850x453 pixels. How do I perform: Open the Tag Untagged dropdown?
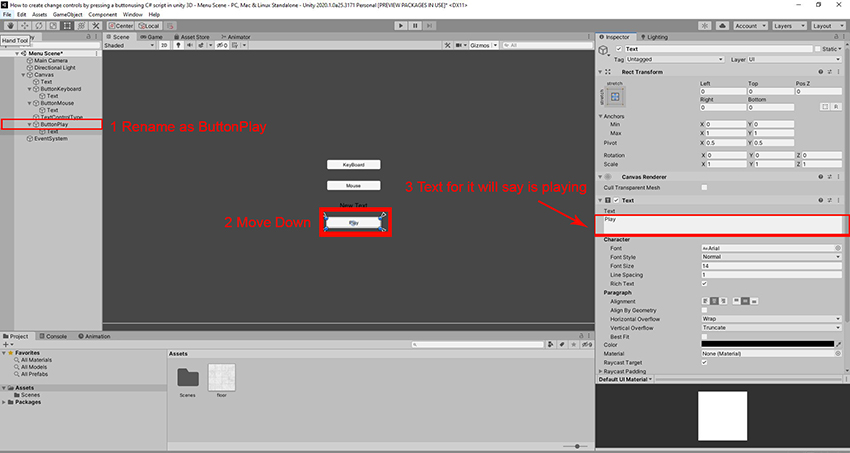(675, 60)
